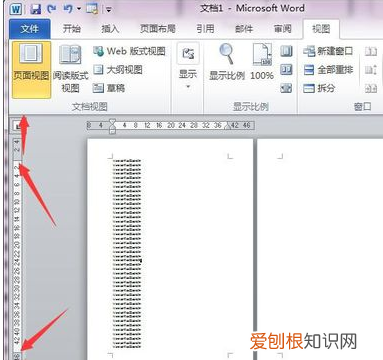
Task: Switch to Web 版式视图
Action: pyautogui.click(x=129, y=51)
